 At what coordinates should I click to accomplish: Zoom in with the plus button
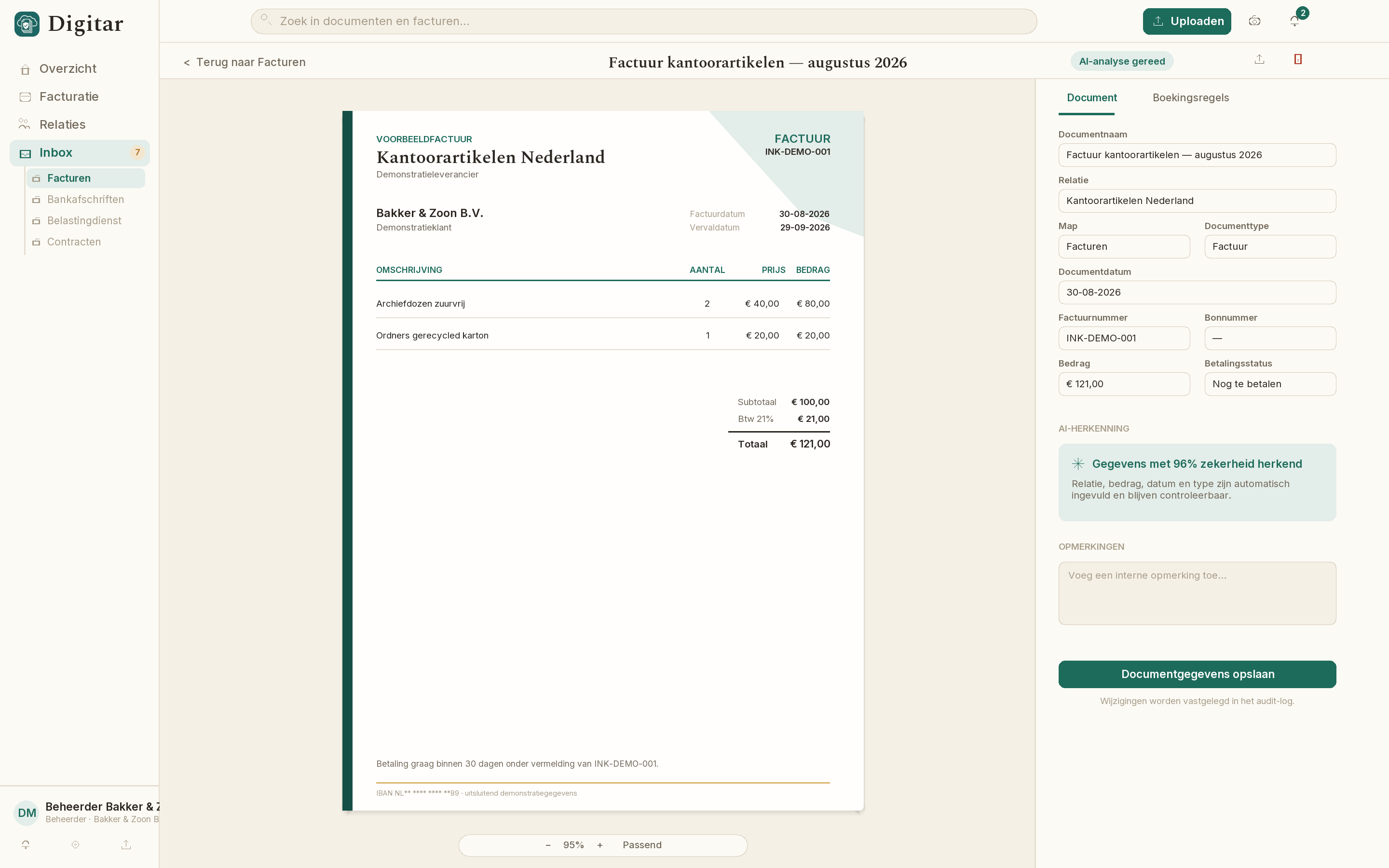pyautogui.click(x=600, y=844)
